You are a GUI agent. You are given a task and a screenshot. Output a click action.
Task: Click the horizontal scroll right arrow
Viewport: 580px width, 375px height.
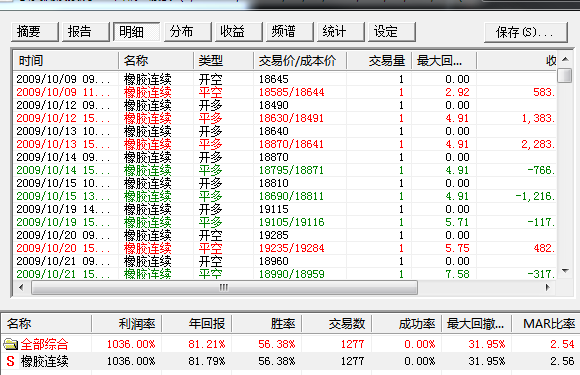coord(548,287)
